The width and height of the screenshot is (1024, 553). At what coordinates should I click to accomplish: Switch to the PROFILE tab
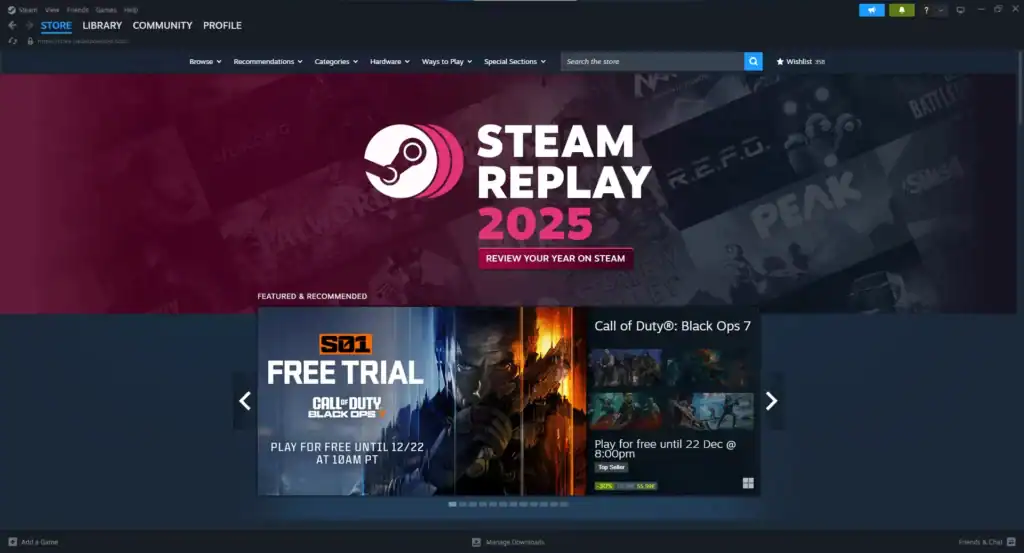(x=222, y=25)
